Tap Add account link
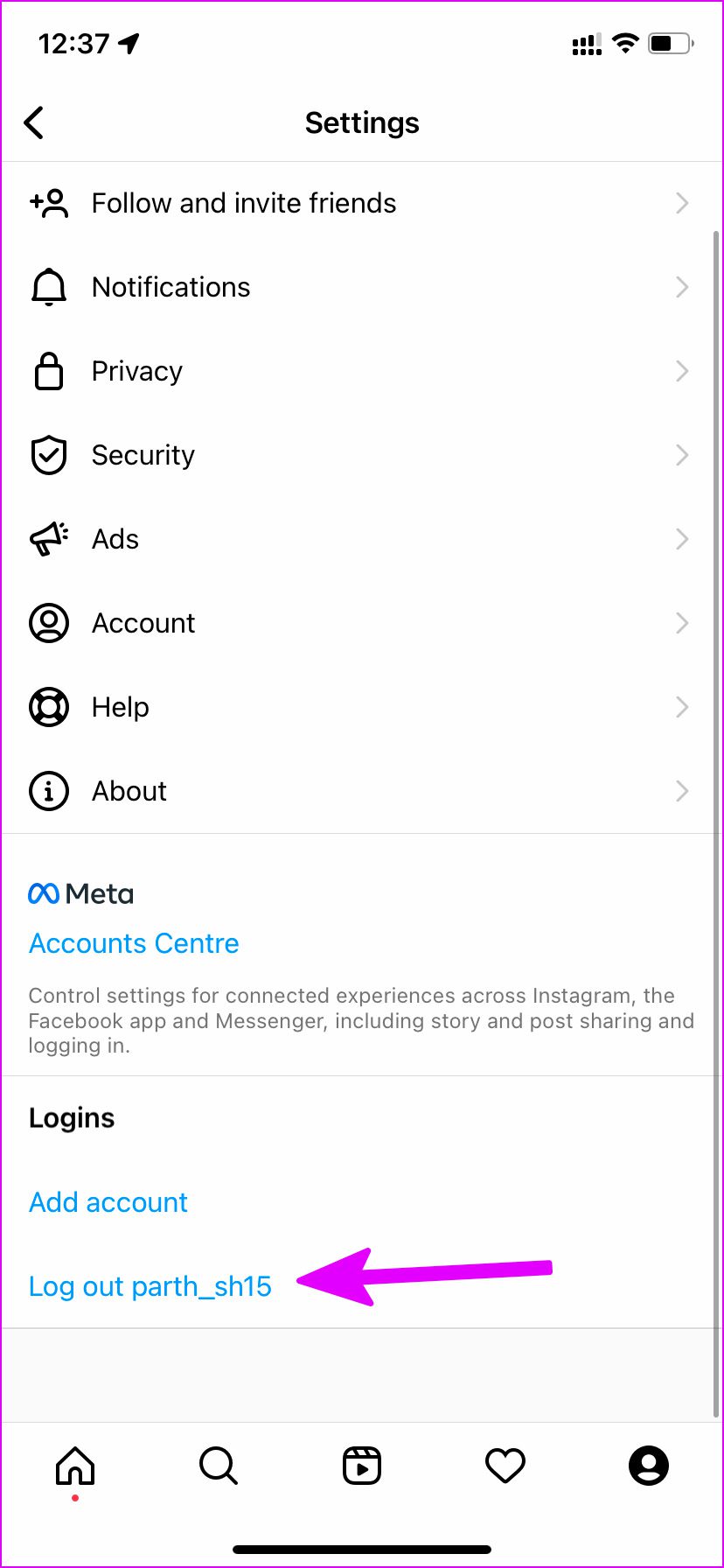Image resolution: width=724 pixels, height=1568 pixels. [108, 1202]
